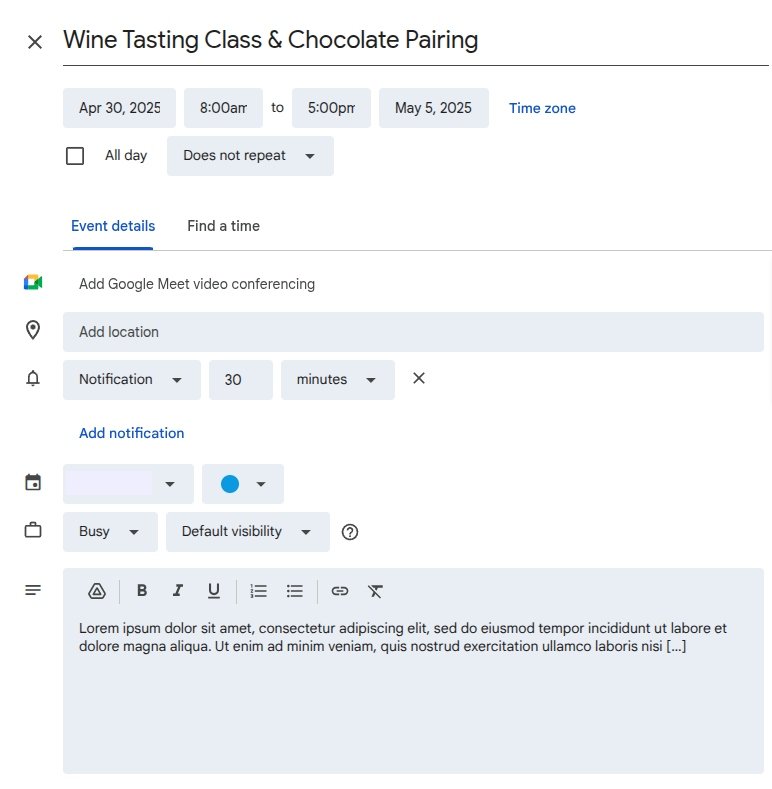Toggle bold formatting in description
Screen dimensions: 772x789
tap(142, 591)
